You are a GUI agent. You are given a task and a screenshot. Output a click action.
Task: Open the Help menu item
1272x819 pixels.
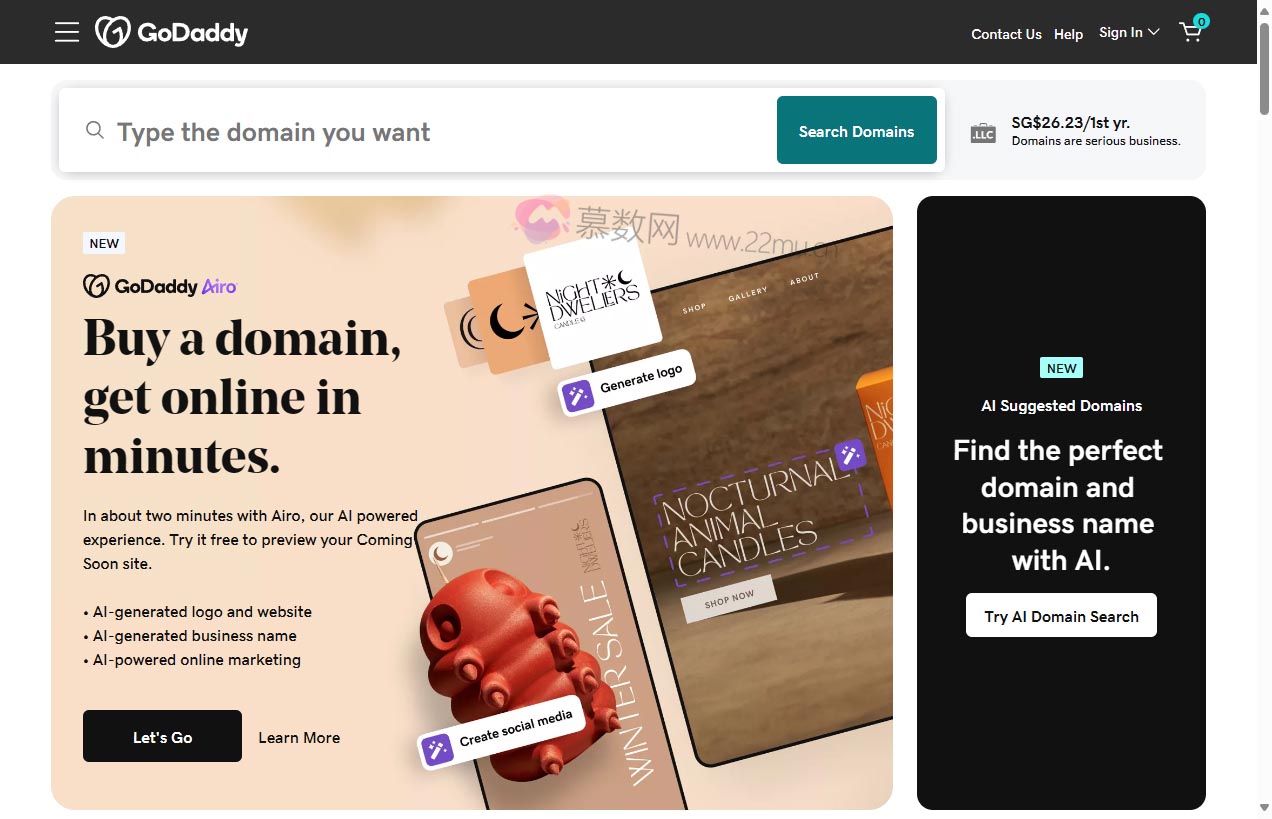pos(1068,34)
